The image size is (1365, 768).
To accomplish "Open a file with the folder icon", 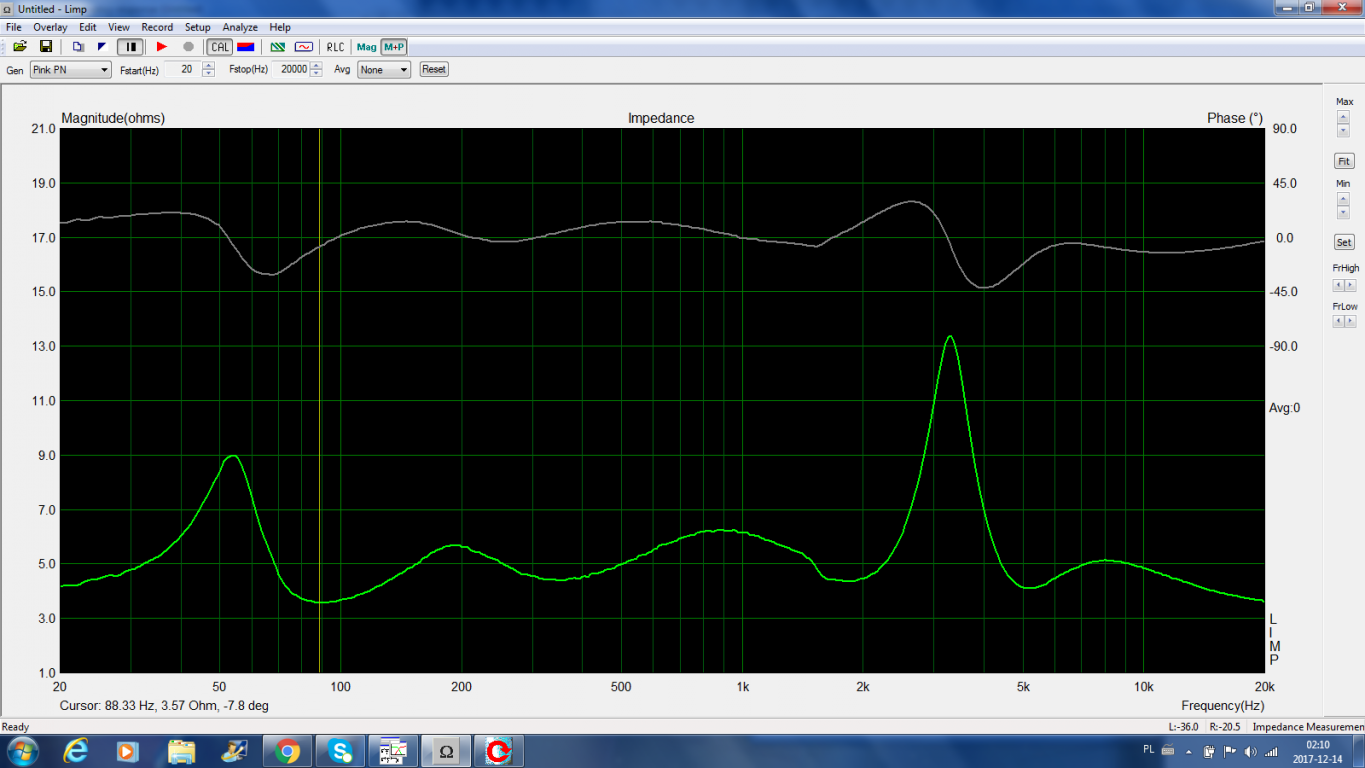I will (x=20, y=47).
